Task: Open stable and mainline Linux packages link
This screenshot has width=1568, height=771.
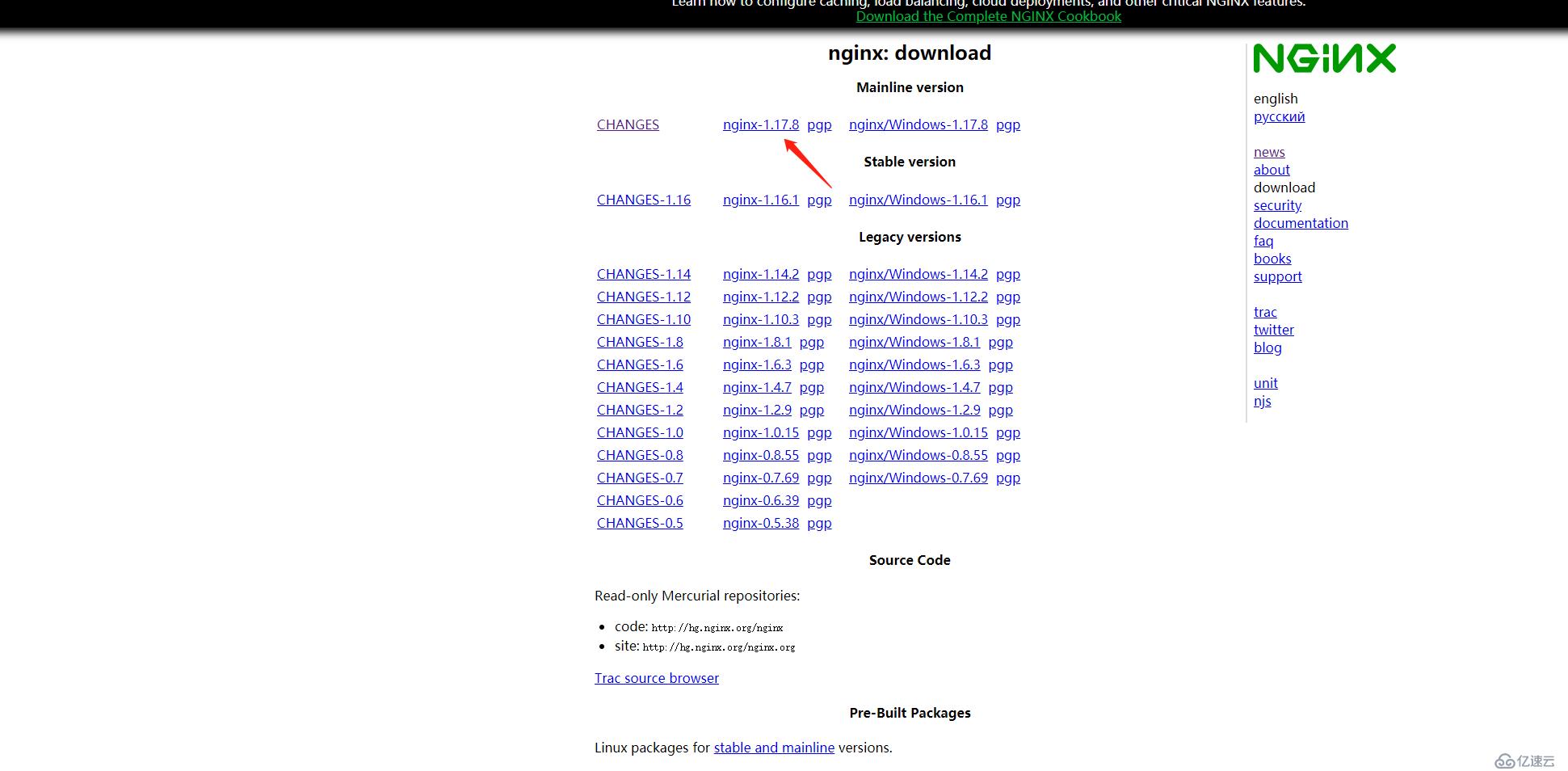Action: click(774, 748)
